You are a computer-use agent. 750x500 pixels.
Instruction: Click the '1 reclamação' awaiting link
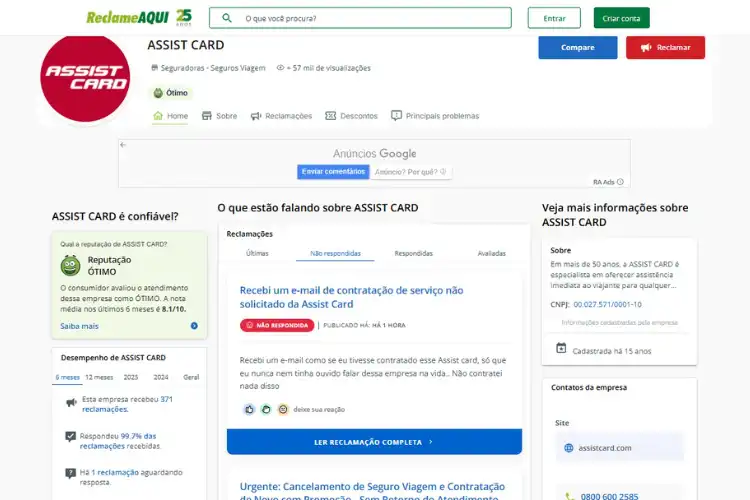pos(115,472)
